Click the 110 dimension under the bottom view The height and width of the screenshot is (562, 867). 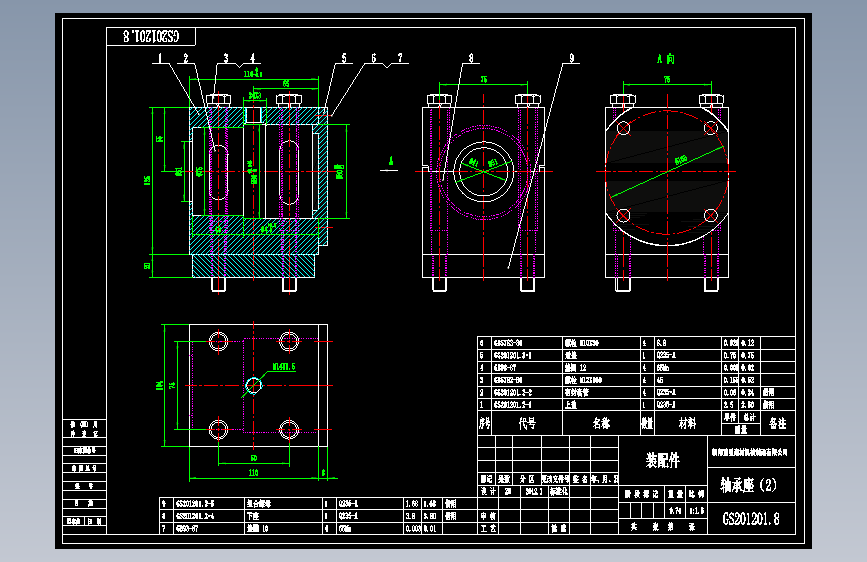(253, 472)
